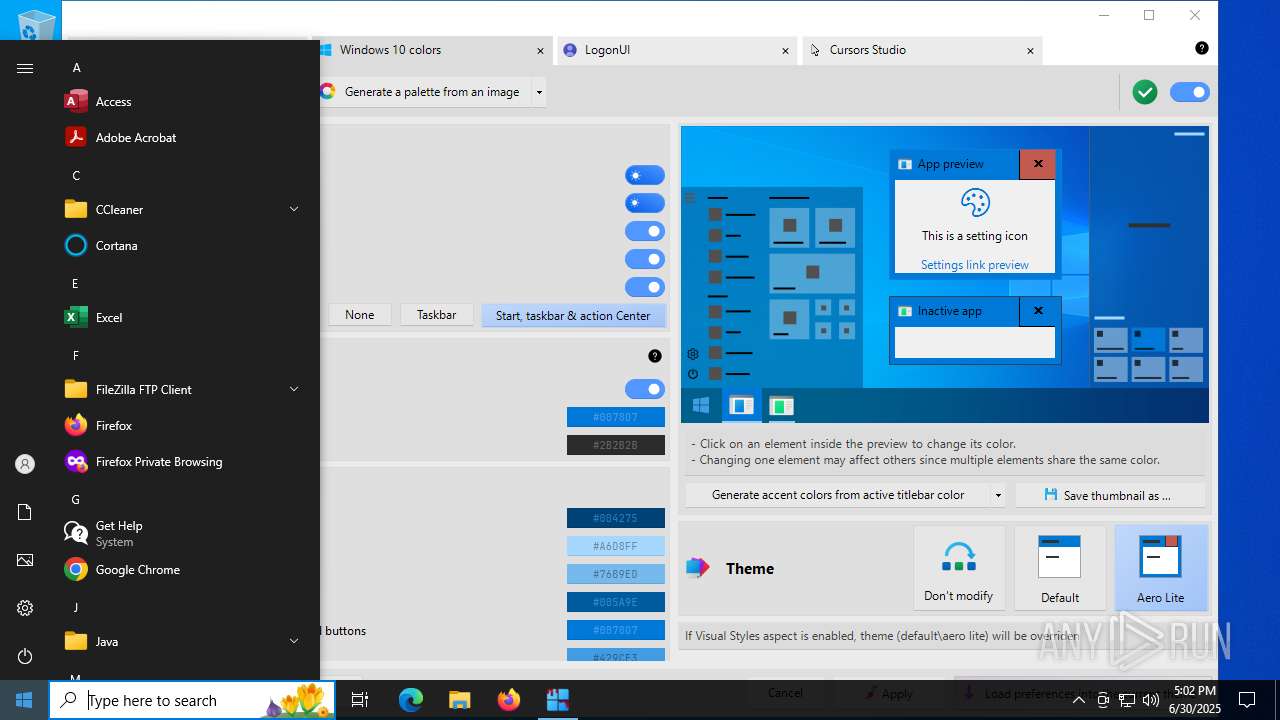The image size is (1280, 720).
Task: Close the Inactive app preview window
Action: pyautogui.click(x=1038, y=311)
